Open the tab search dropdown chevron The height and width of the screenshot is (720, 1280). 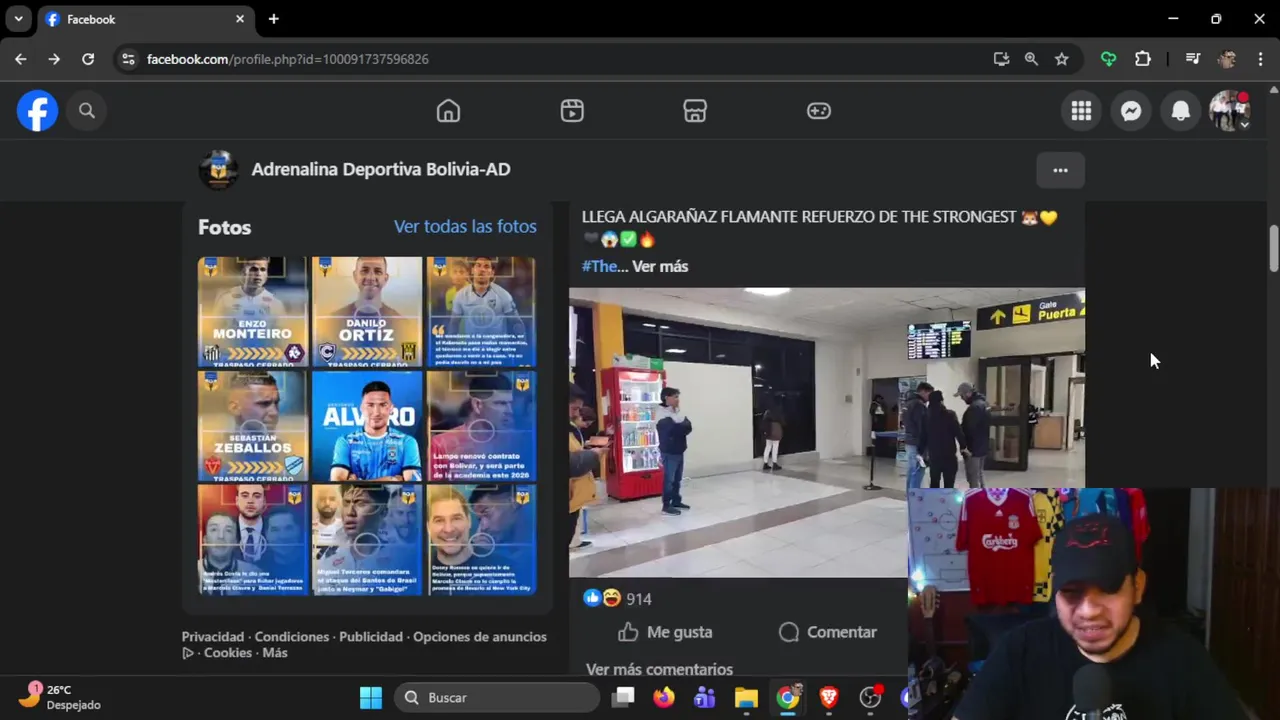point(18,19)
